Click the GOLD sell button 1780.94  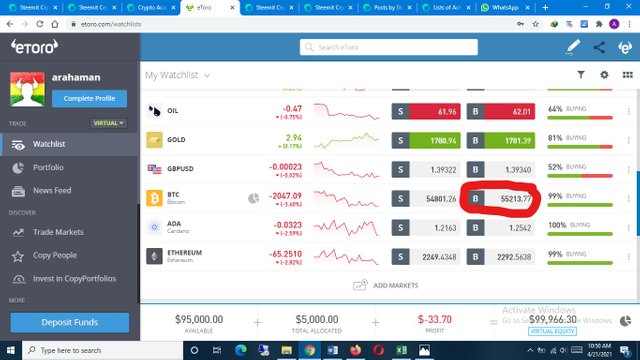coord(426,140)
